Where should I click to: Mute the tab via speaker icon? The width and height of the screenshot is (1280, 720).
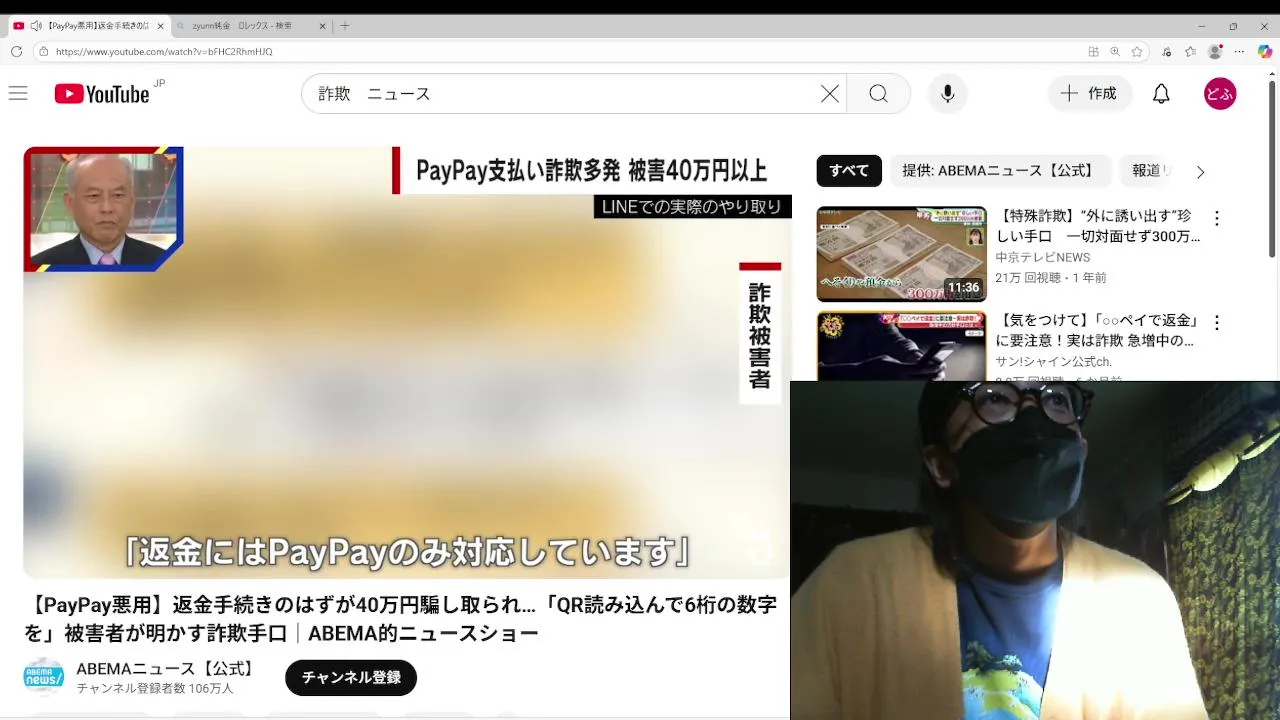point(35,26)
